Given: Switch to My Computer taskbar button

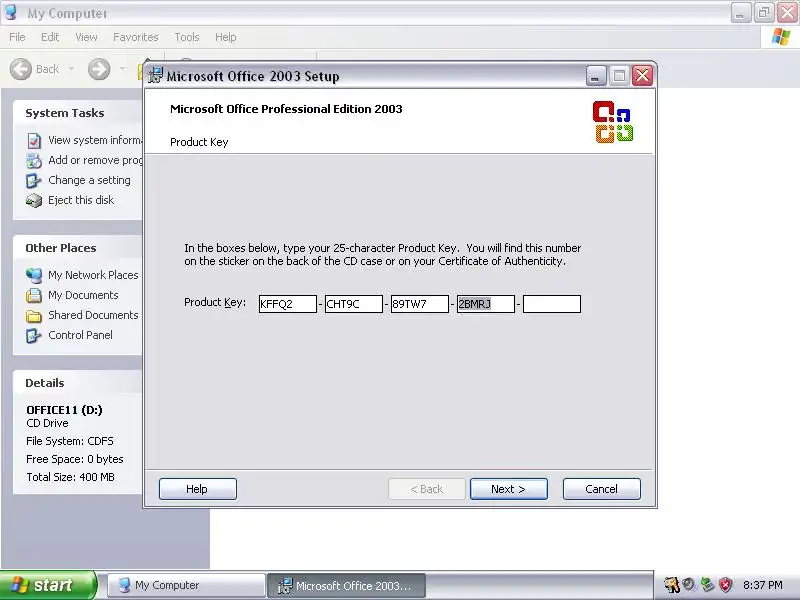Looking at the screenshot, I should (186, 585).
